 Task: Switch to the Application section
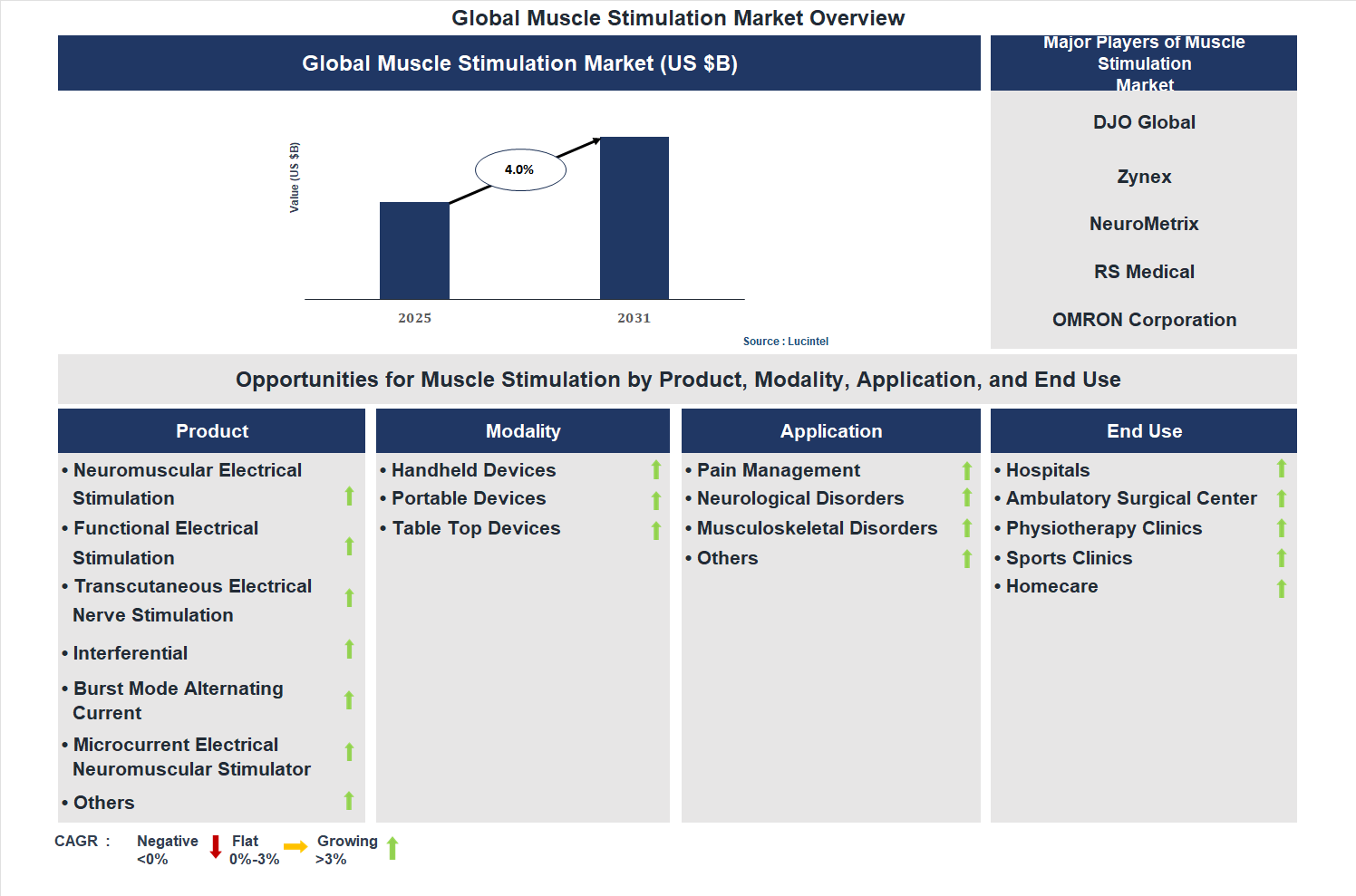click(x=829, y=430)
